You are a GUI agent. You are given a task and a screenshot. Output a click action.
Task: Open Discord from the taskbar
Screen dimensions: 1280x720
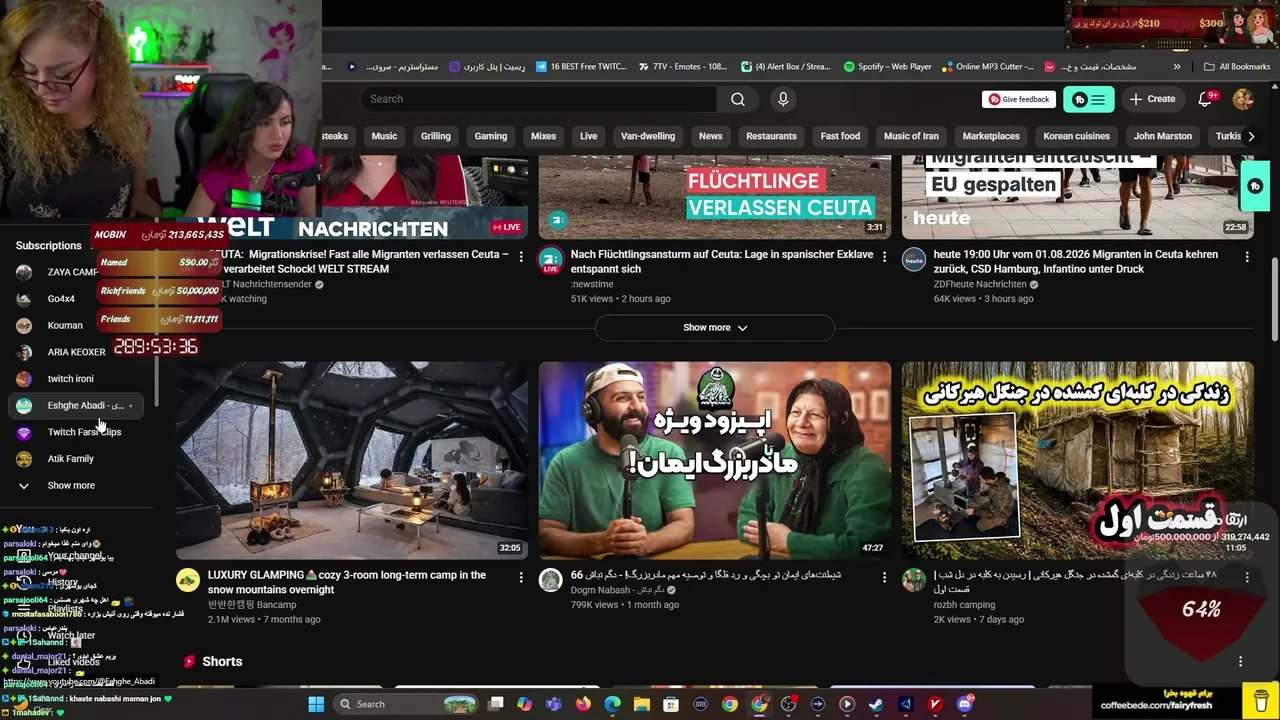pos(965,704)
